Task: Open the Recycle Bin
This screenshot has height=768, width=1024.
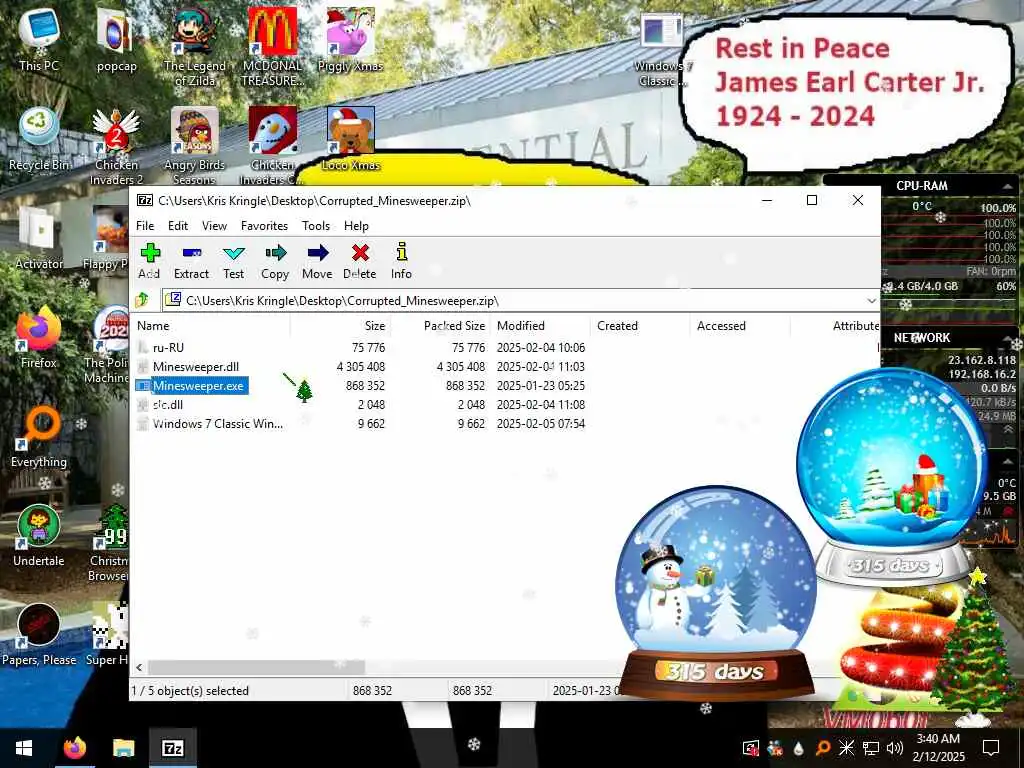Action: 39,140
